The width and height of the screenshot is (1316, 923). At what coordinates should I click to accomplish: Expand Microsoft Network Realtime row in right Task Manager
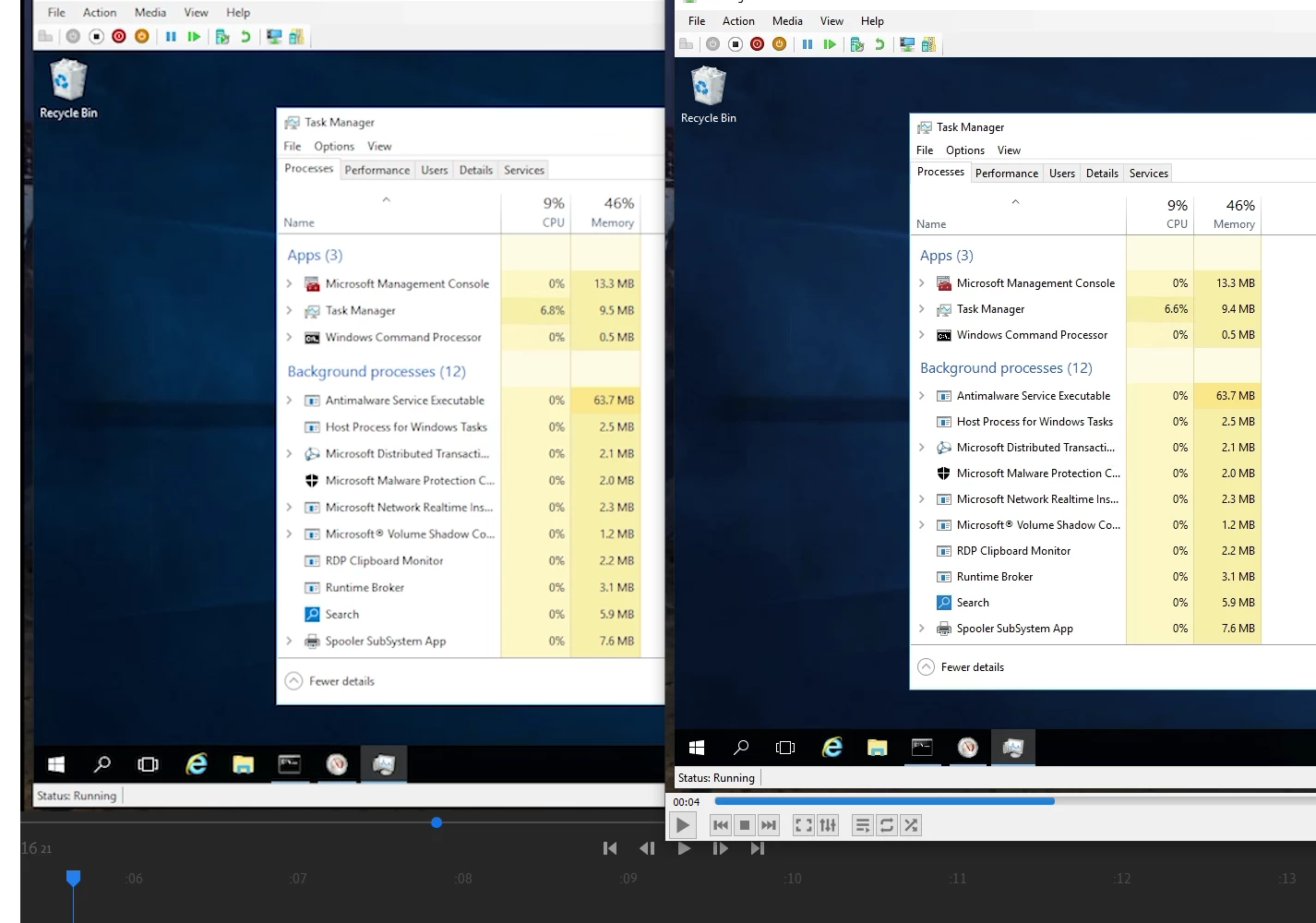tap(921, 499)
